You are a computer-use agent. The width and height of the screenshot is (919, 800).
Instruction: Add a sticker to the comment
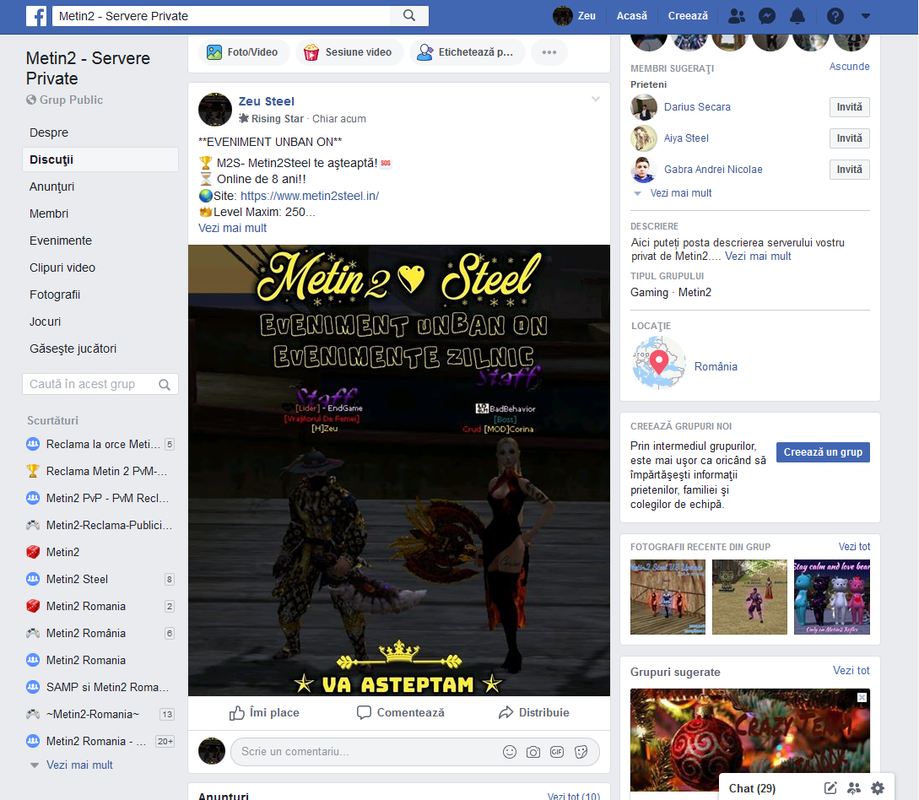click(581, 752)
